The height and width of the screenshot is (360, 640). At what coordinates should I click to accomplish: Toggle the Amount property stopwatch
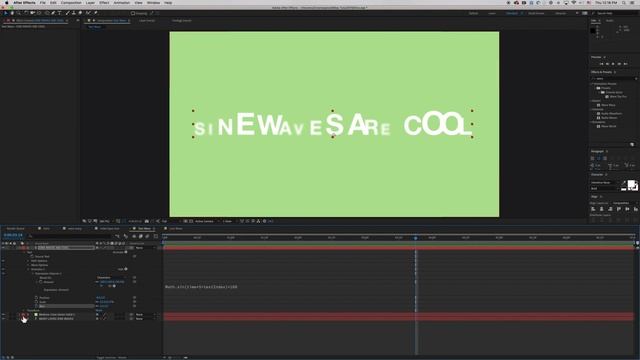click(41, 282)
